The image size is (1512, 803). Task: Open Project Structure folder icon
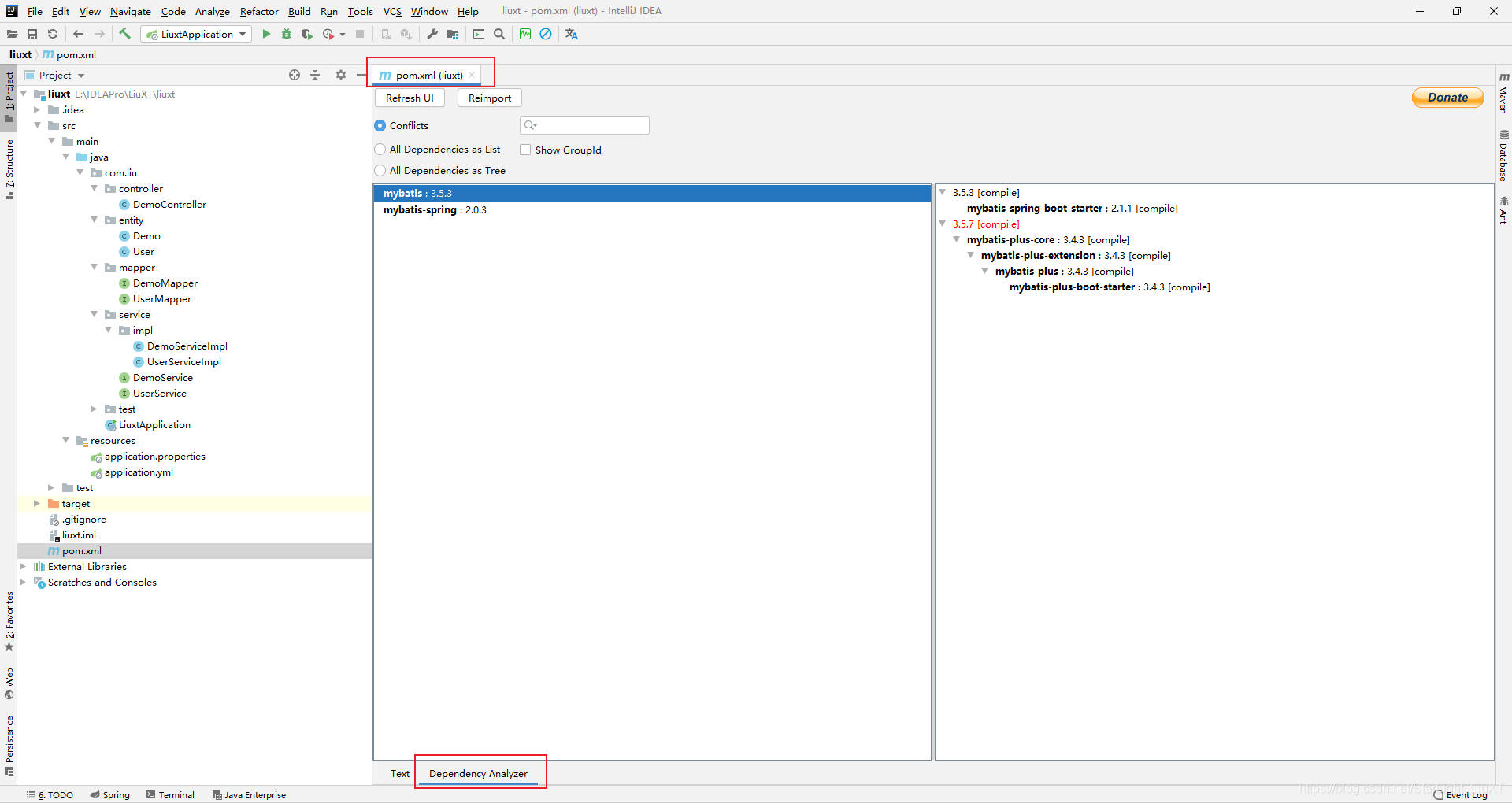tap(453, 34)
